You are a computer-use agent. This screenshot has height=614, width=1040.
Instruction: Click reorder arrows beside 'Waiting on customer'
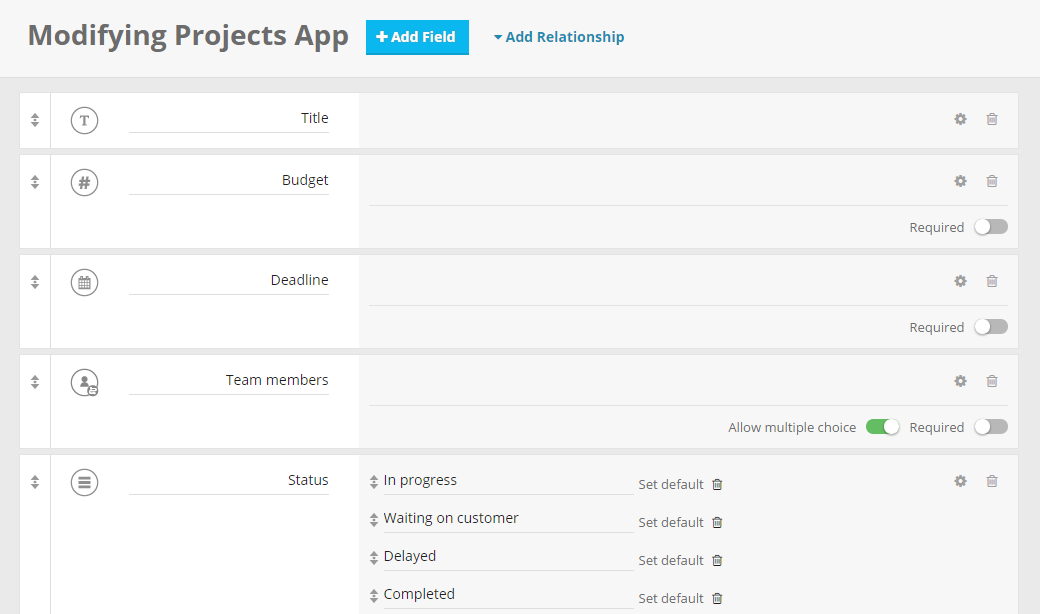[374, 520]
